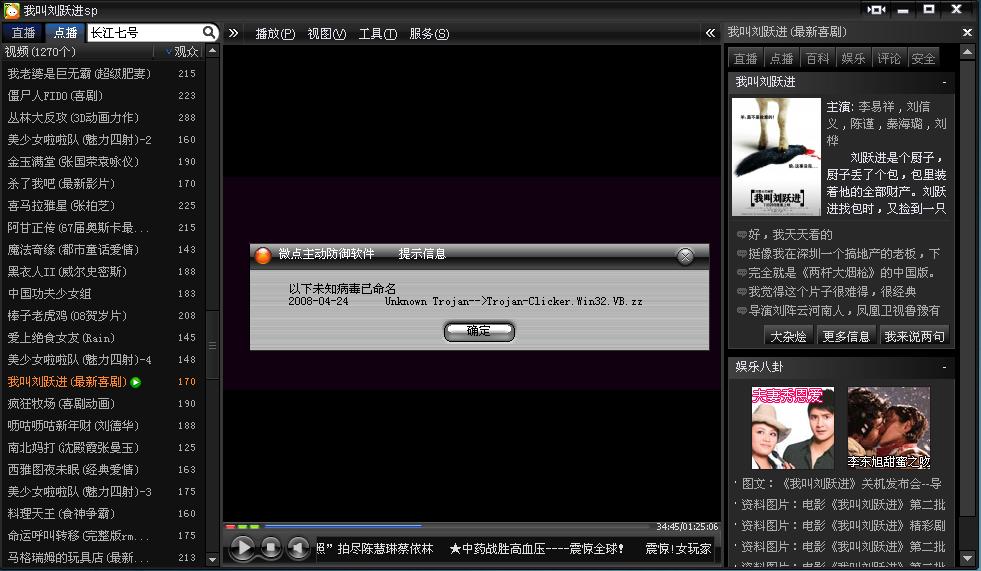This screenshot has width=981, height=571.
Task: Click the 我叫刘跃进 movie poster thumbnail
Action: (776, 156)
